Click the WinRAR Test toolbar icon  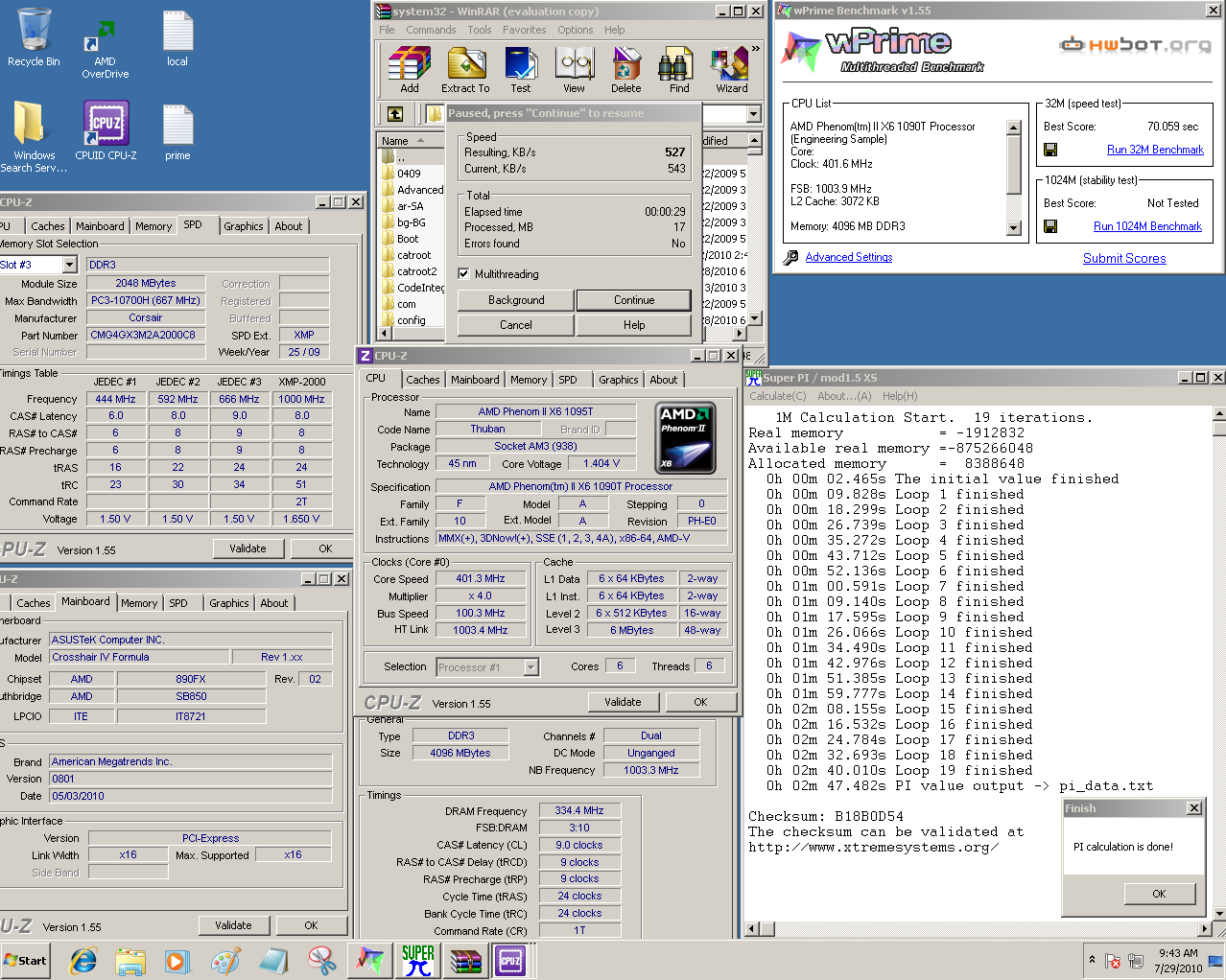coord(521,70)
